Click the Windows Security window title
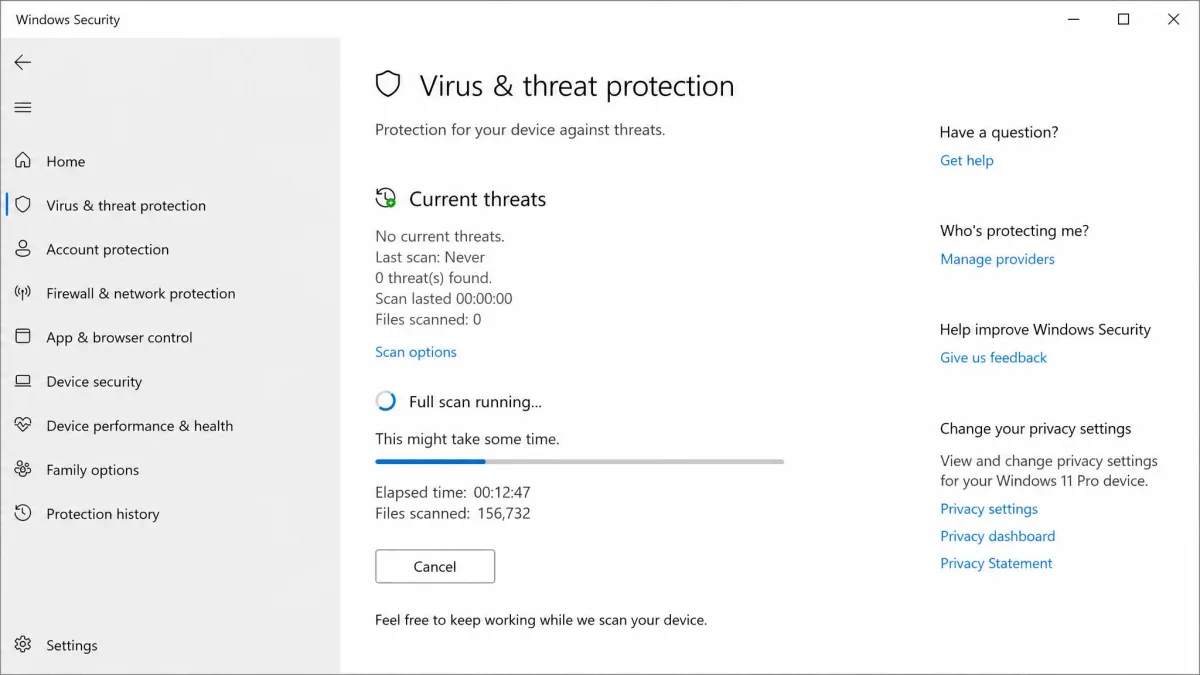This screenshot has height=675, width=1200. click(x=68, y=19)
